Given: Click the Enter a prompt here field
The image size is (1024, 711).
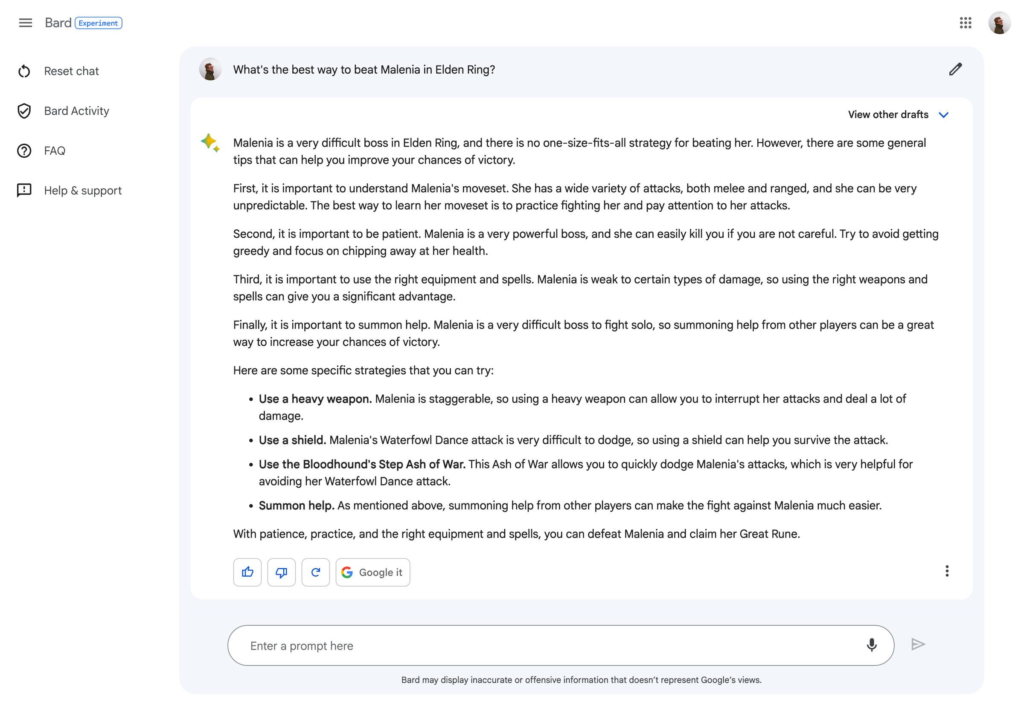Looking at the screenshot, I should (540, 646).
